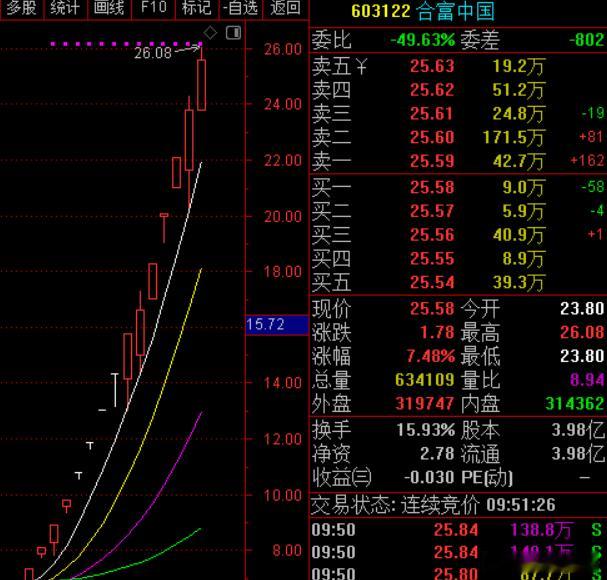
Task: Click the 26.00 price axis label
Action: point(283,49)
